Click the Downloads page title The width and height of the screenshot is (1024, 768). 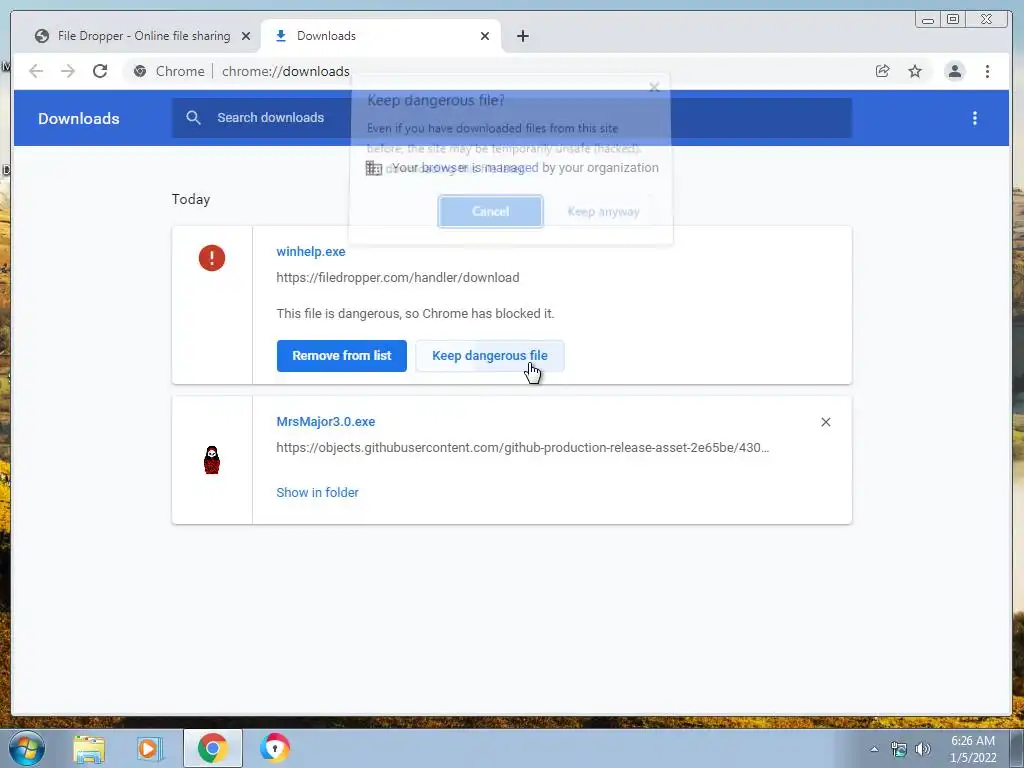[78, 119]
